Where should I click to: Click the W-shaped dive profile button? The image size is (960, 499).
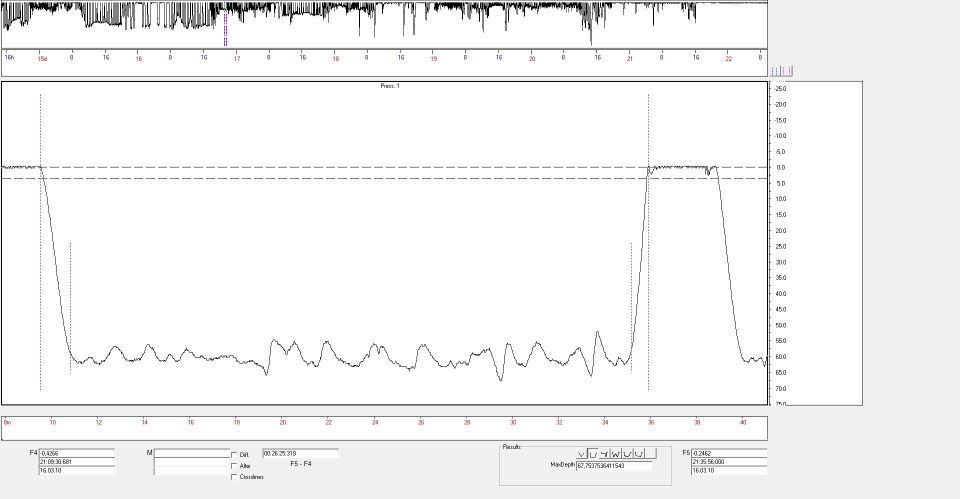(616, 454)
